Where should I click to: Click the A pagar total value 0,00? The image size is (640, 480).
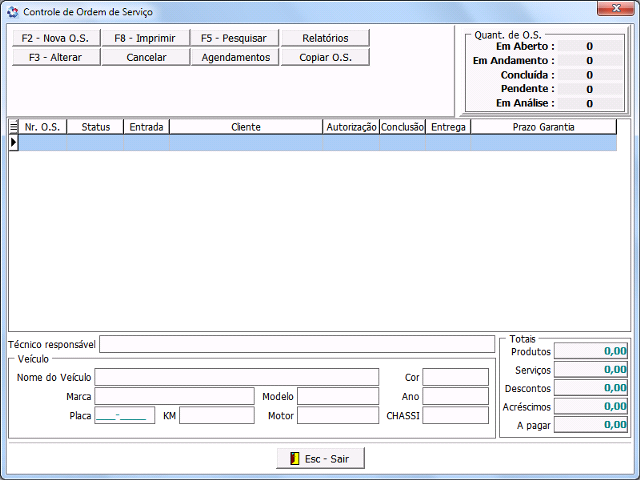(x=591, y=424)
